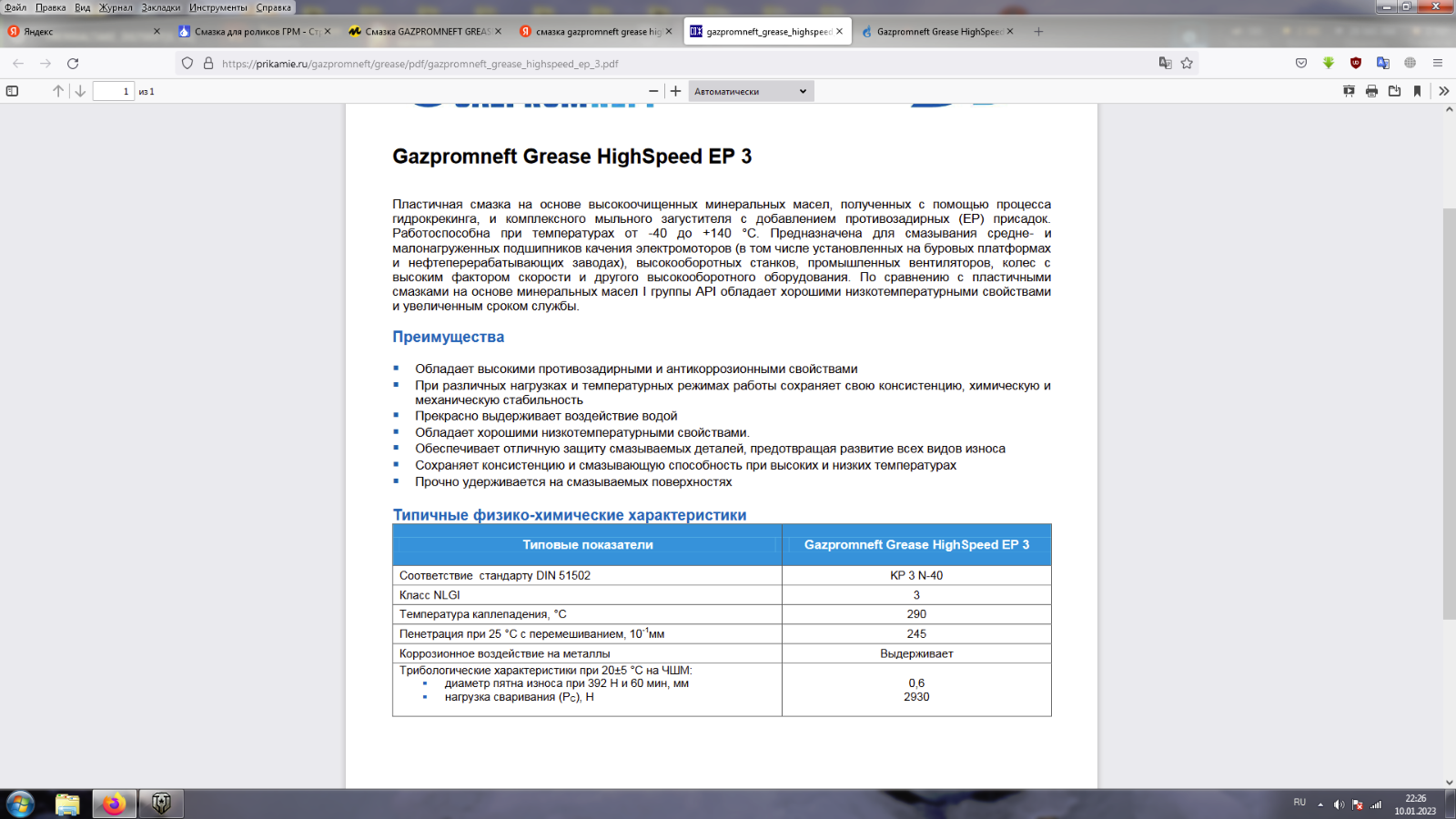Open a new browser tab

pyautogui.click(x=1038, y=32)
